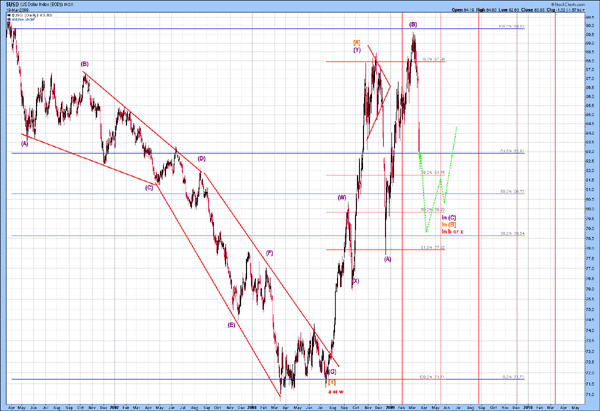Viewport: 600px width, 411px height.
Task: Click the purple (Y) wave label
Action: [x=356, y=50]
